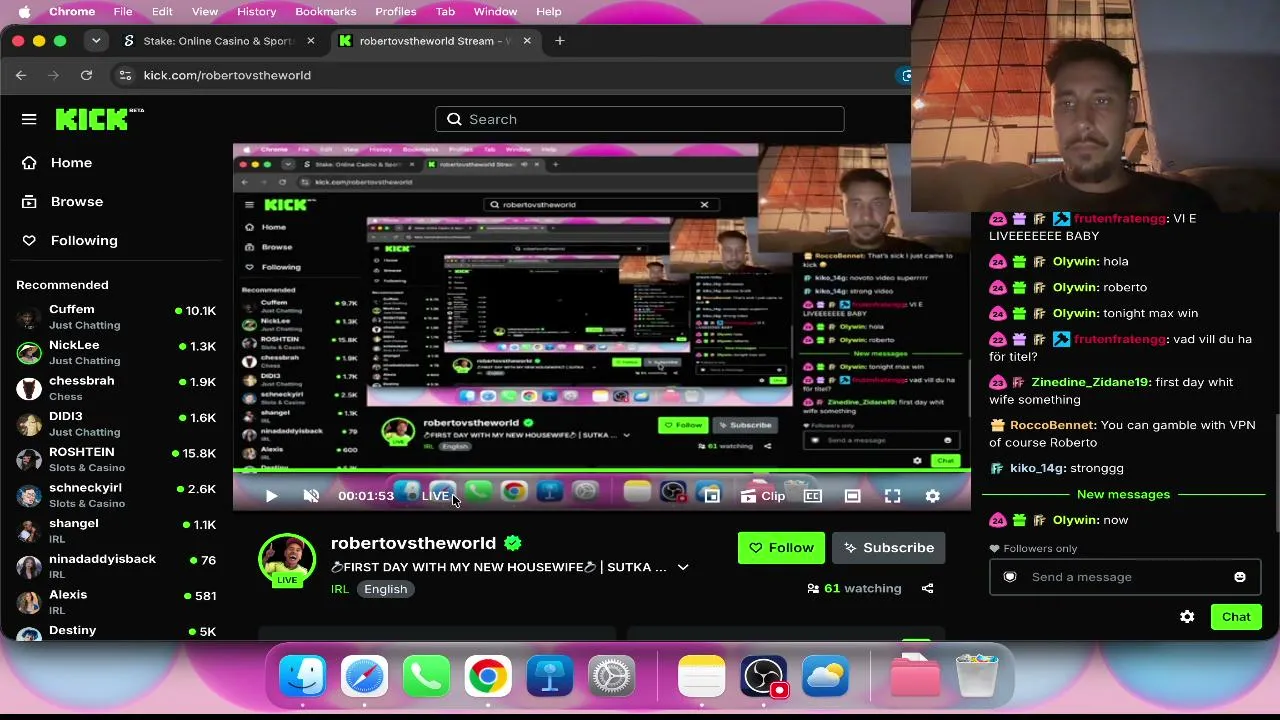The width and height of the screenshot is (1280, 720).
Task: Open Cuffem's recommended channel
Action: [x=116, y=317]
